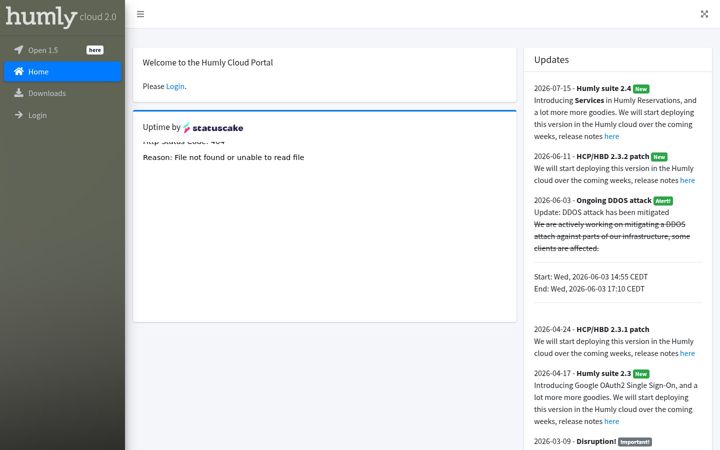Click 'HCP/HBD 2.3.2 patch' title text
Screen dimensions: 720x450
tap(613, 157)
